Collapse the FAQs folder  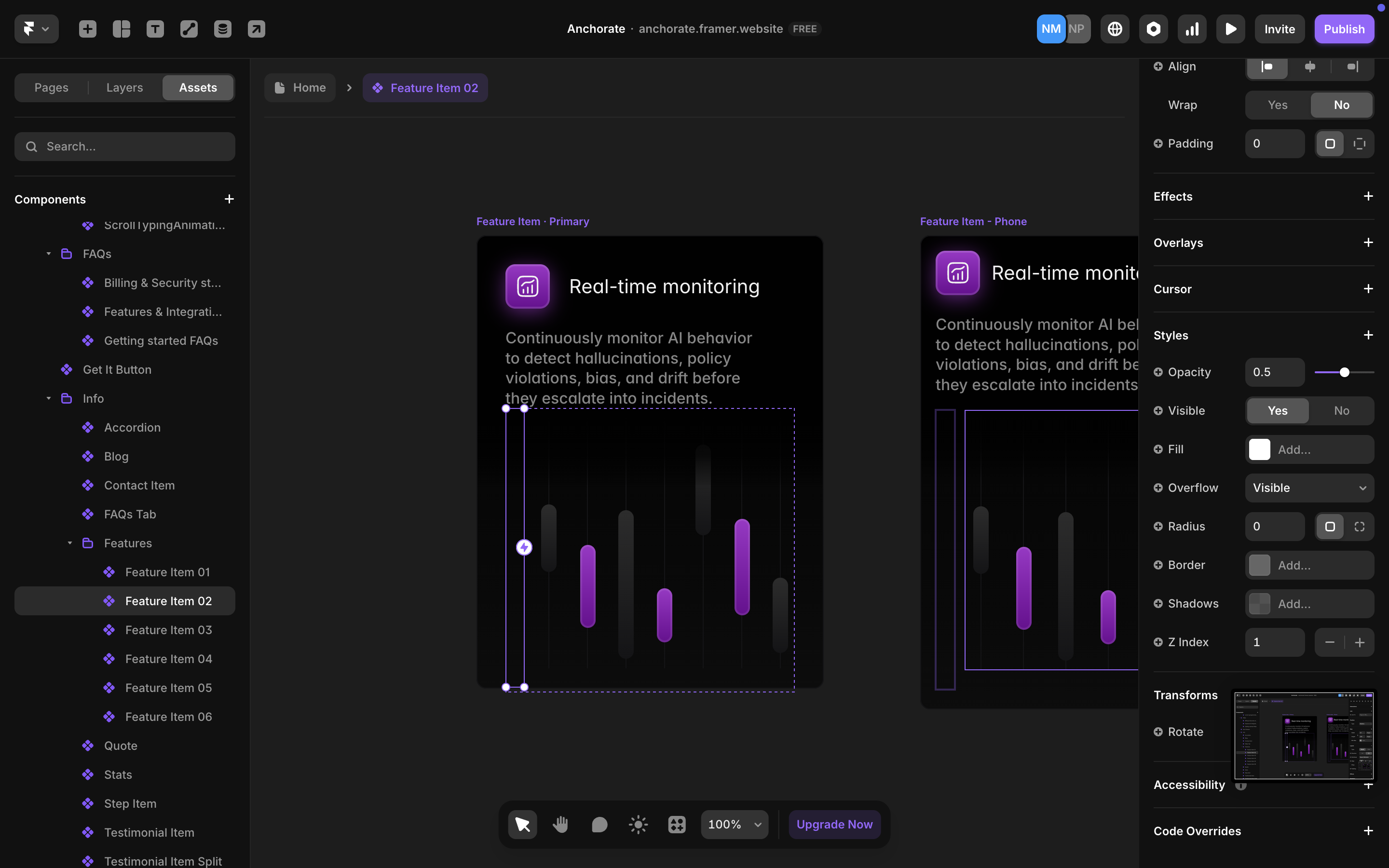[x=49, y=254]
